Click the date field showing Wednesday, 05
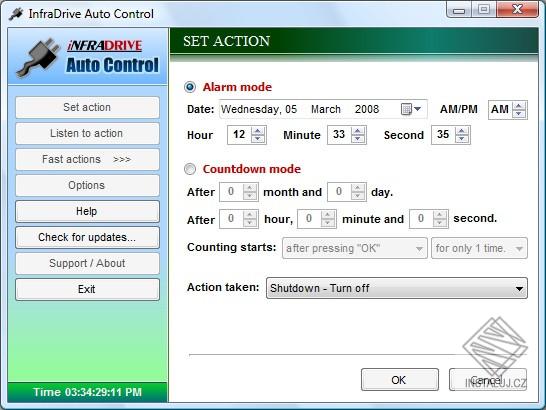Viewport: 546px width, 410px height. tap(259, 109)
